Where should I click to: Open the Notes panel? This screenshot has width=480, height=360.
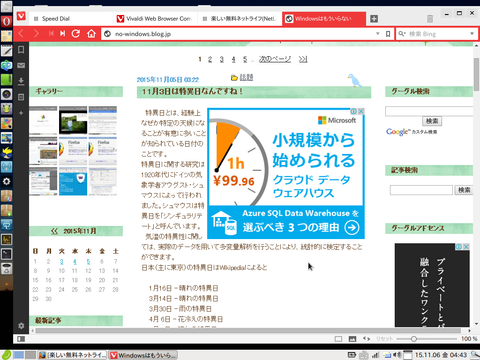pyautogui.click(x=21, y=97)
